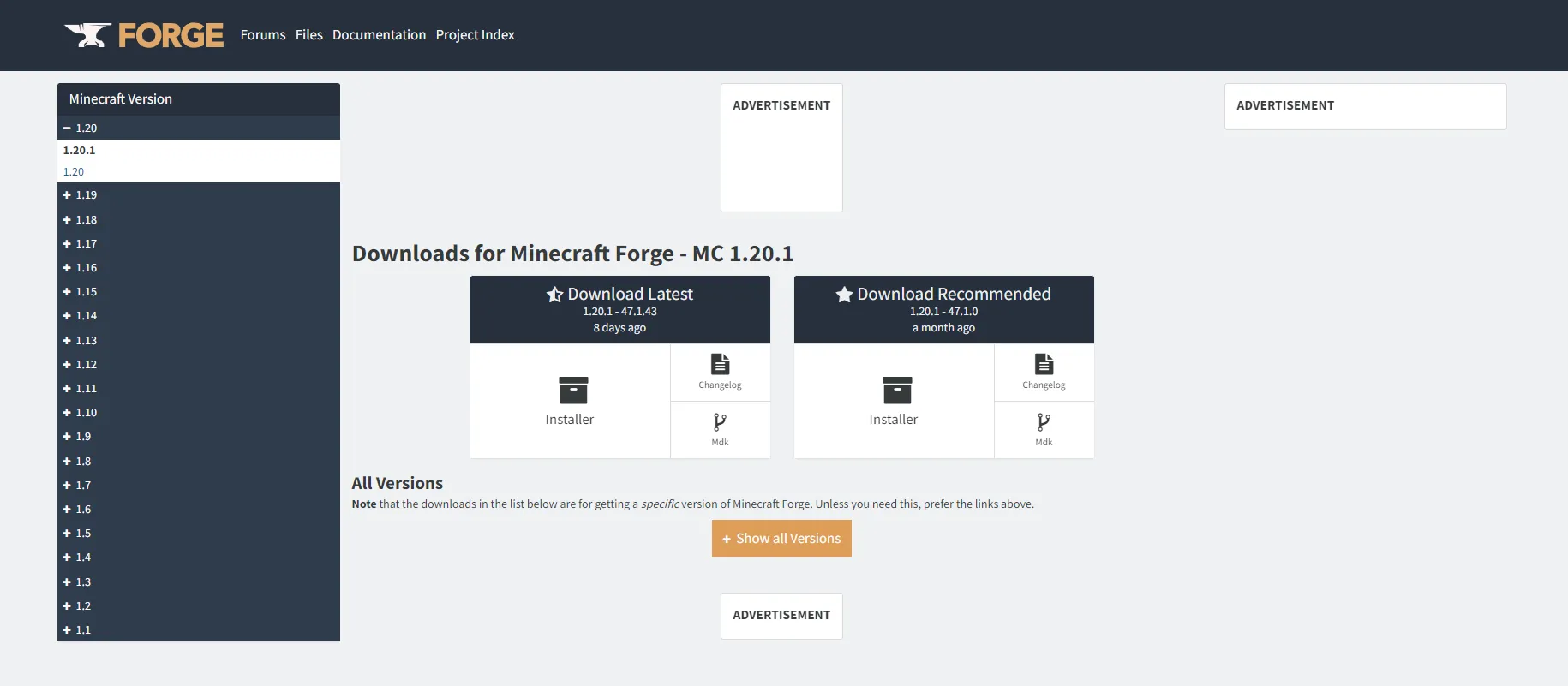Click the Forge anvil logo
Screen dimensions: 1568x686
144,35
